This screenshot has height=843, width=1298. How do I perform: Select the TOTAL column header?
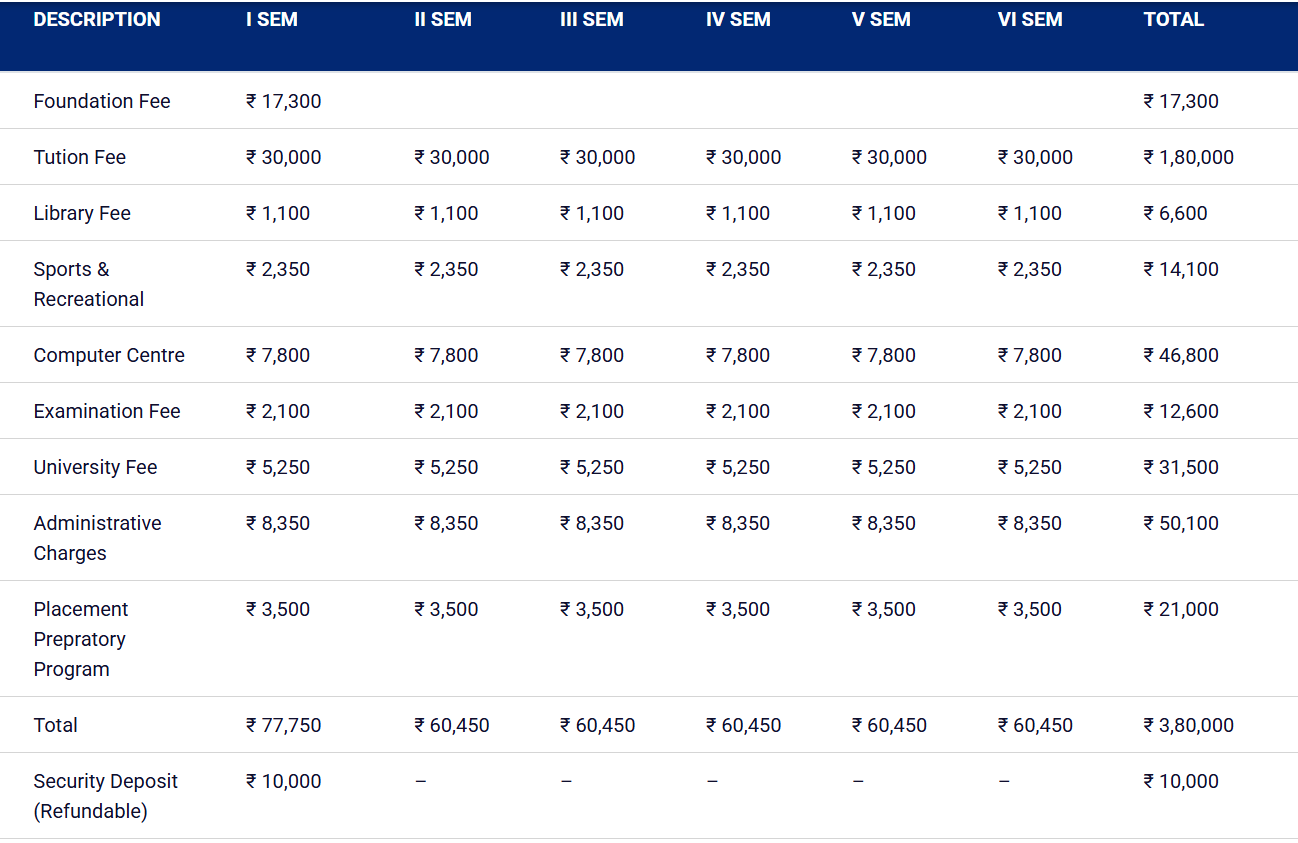1174,20
